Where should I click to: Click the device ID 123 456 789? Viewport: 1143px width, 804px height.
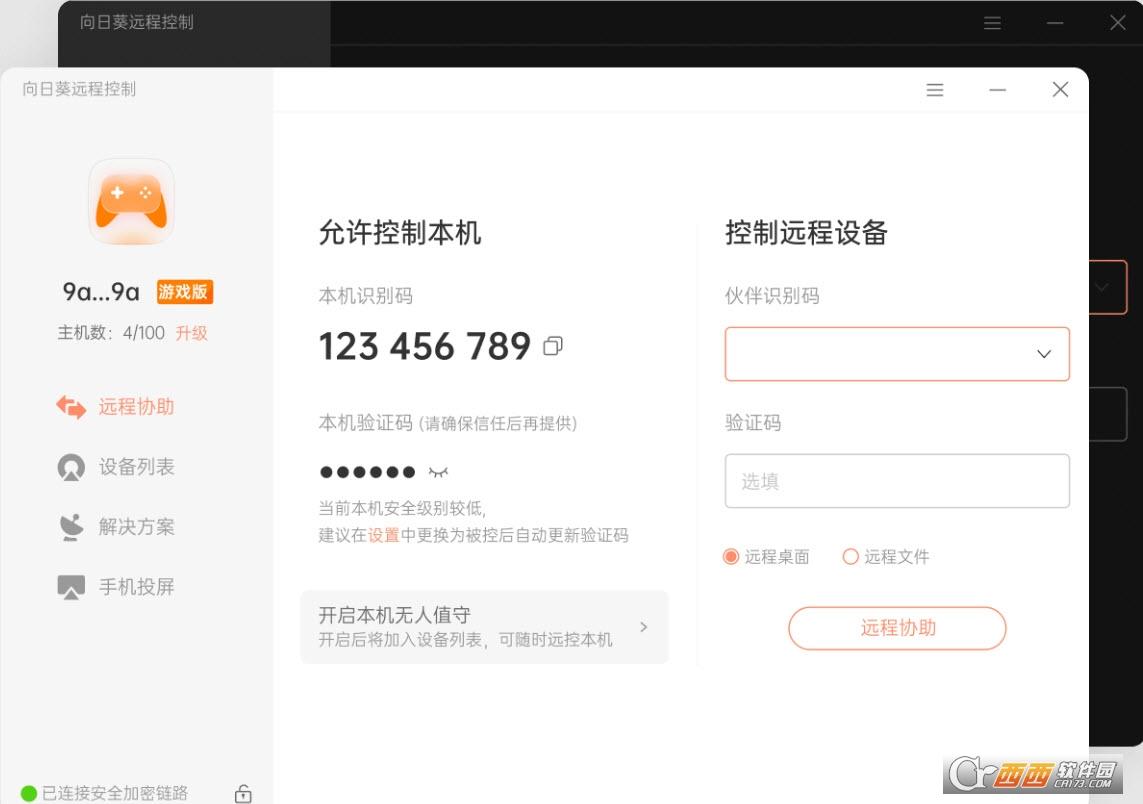pyautogui.click(x=425, y=346)
